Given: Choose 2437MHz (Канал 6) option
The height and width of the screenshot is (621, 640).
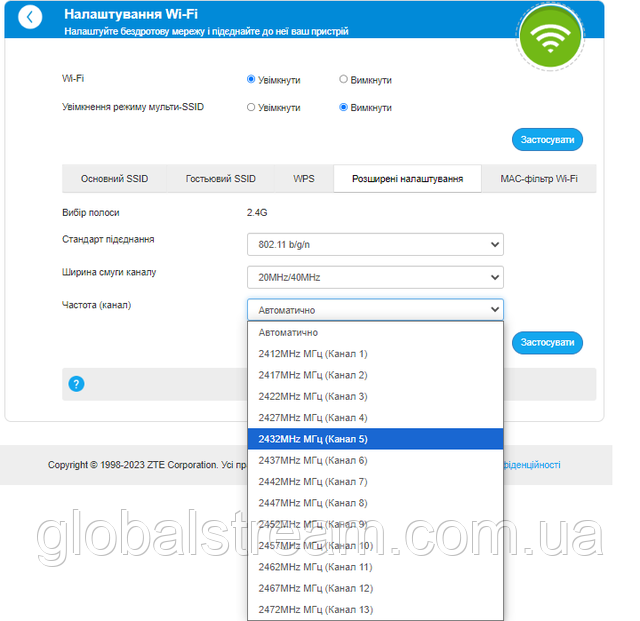Looking at the screenshot, I should (375, 460).
